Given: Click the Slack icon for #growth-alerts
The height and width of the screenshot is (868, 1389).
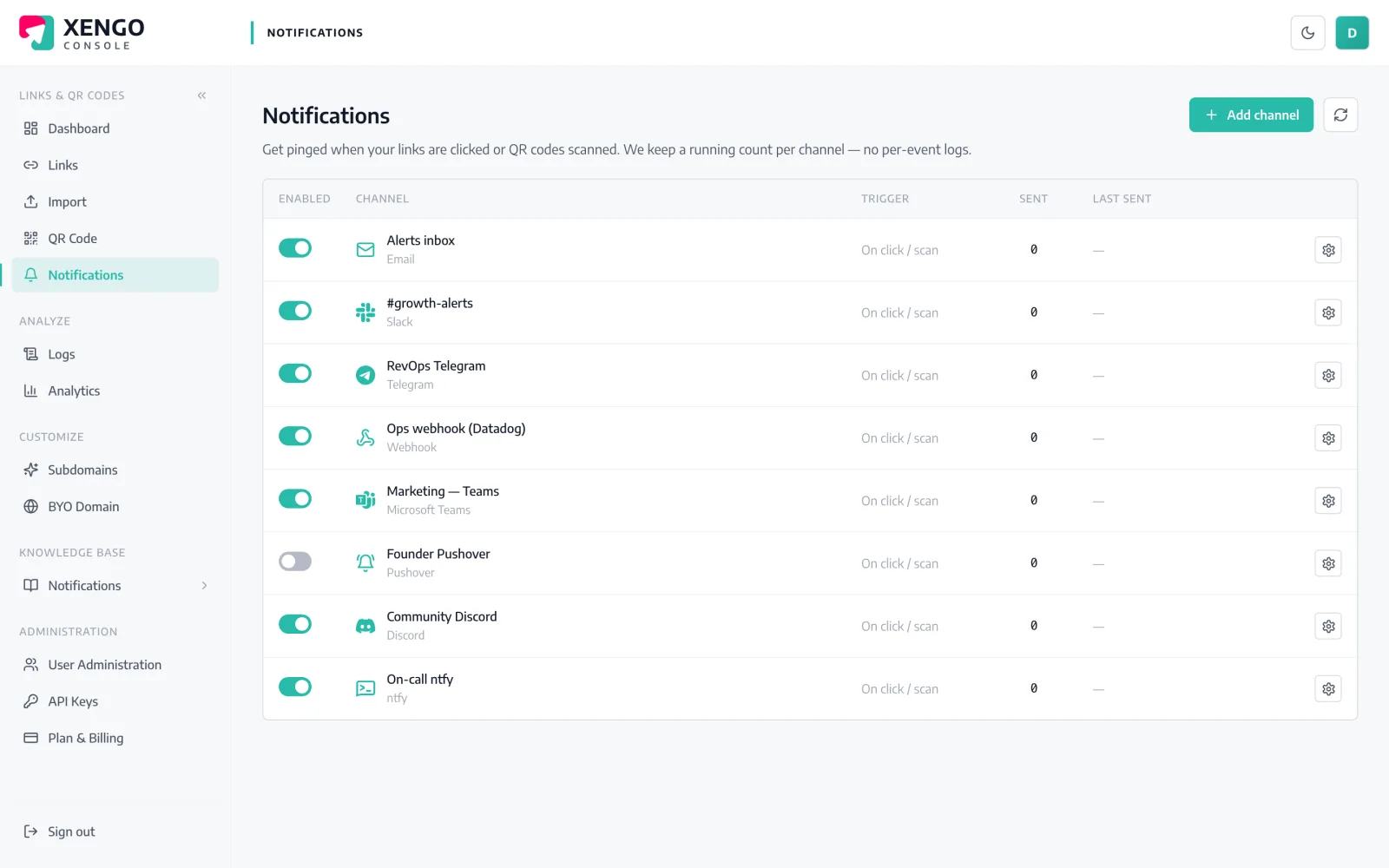Looking at the screenshot, I should point(365,312).
